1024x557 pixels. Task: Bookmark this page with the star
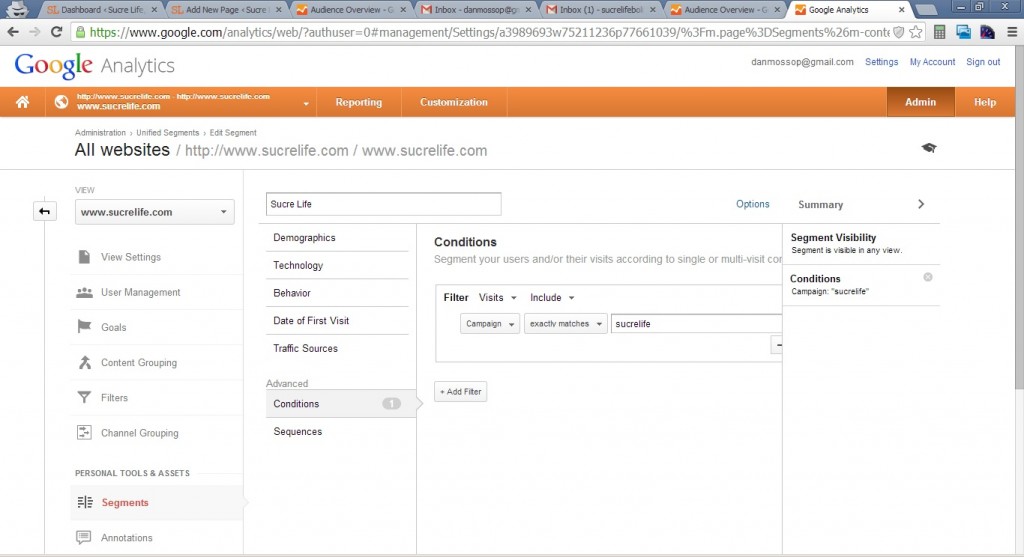pos(916,32)
